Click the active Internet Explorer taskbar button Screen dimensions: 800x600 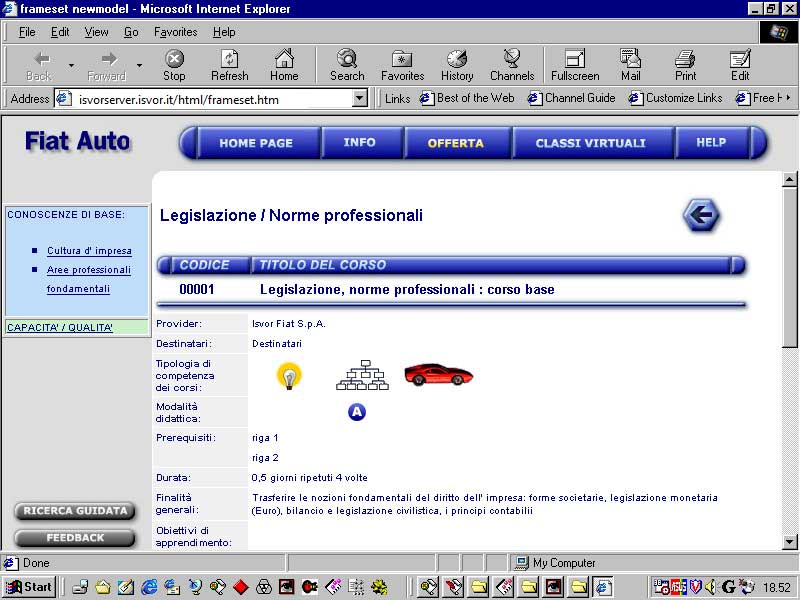(x=604, y=587)
